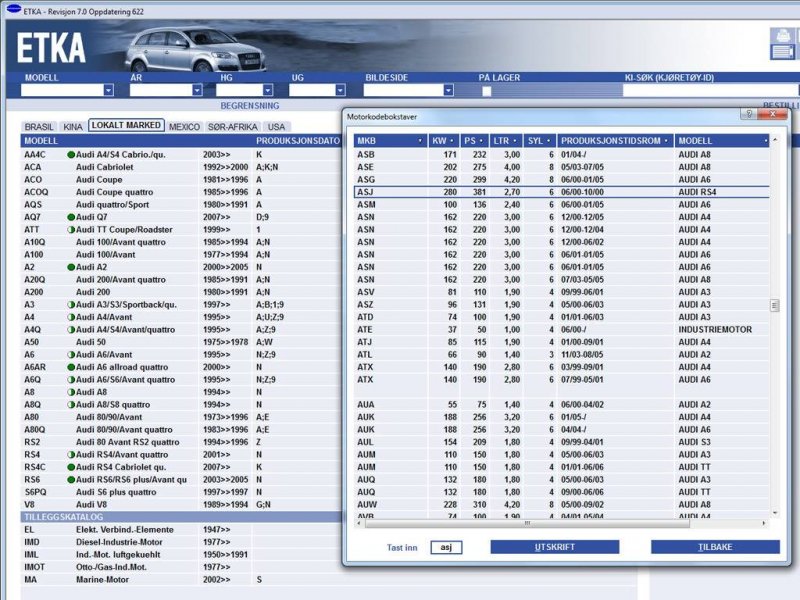Click the status icon beside Audi A4/Avant

[71, 316]
